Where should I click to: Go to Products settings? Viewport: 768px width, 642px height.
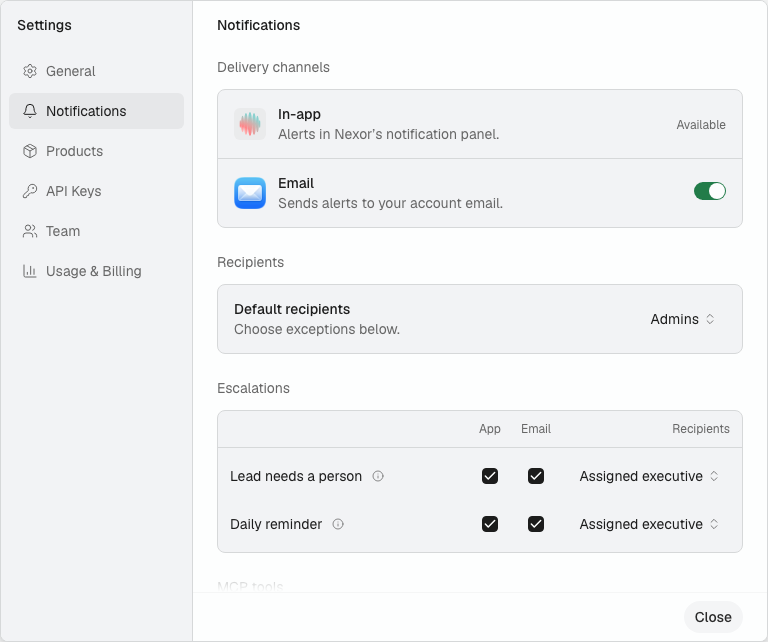coord(96,151)
